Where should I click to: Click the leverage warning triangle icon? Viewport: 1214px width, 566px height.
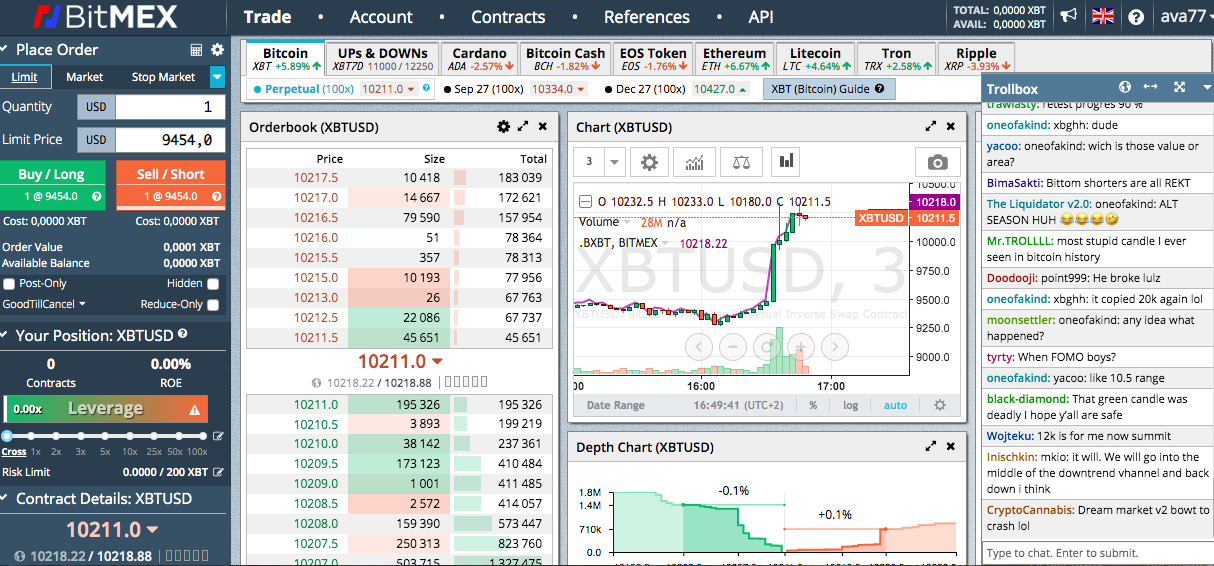point(195,409)
